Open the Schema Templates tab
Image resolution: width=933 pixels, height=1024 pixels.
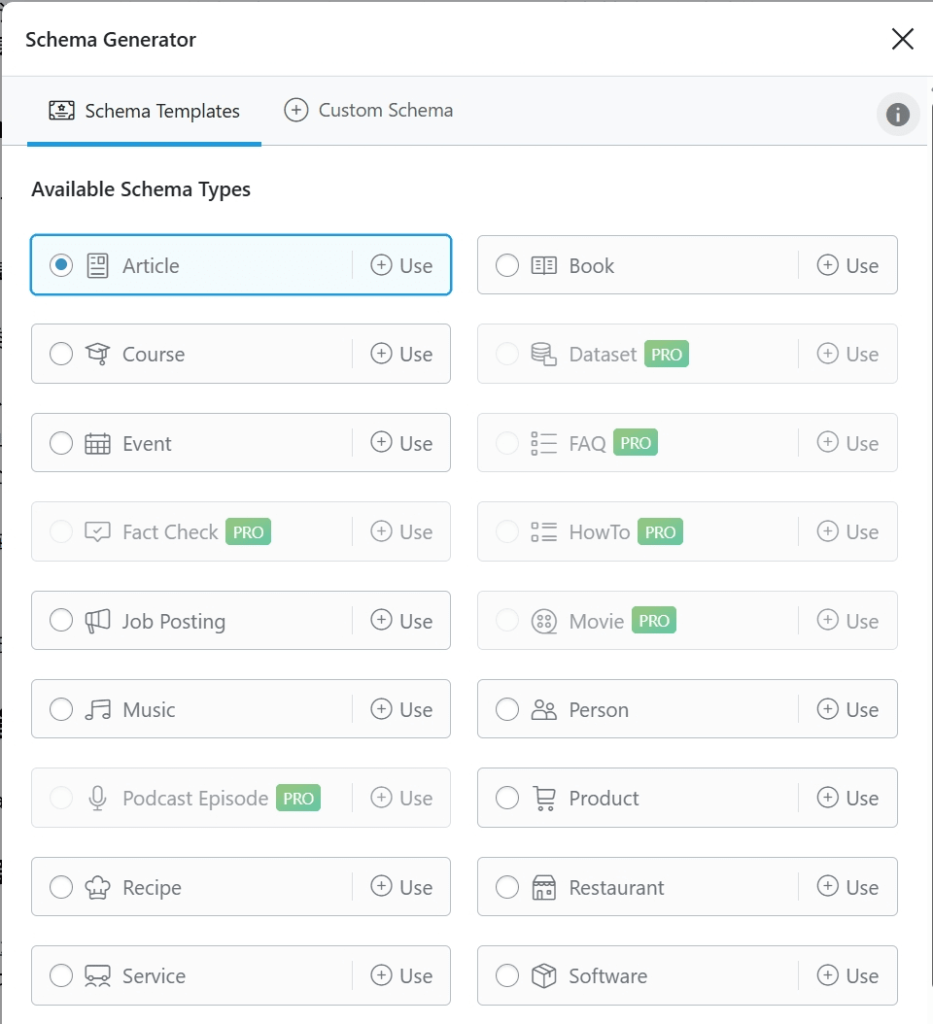tap(144, 112)
